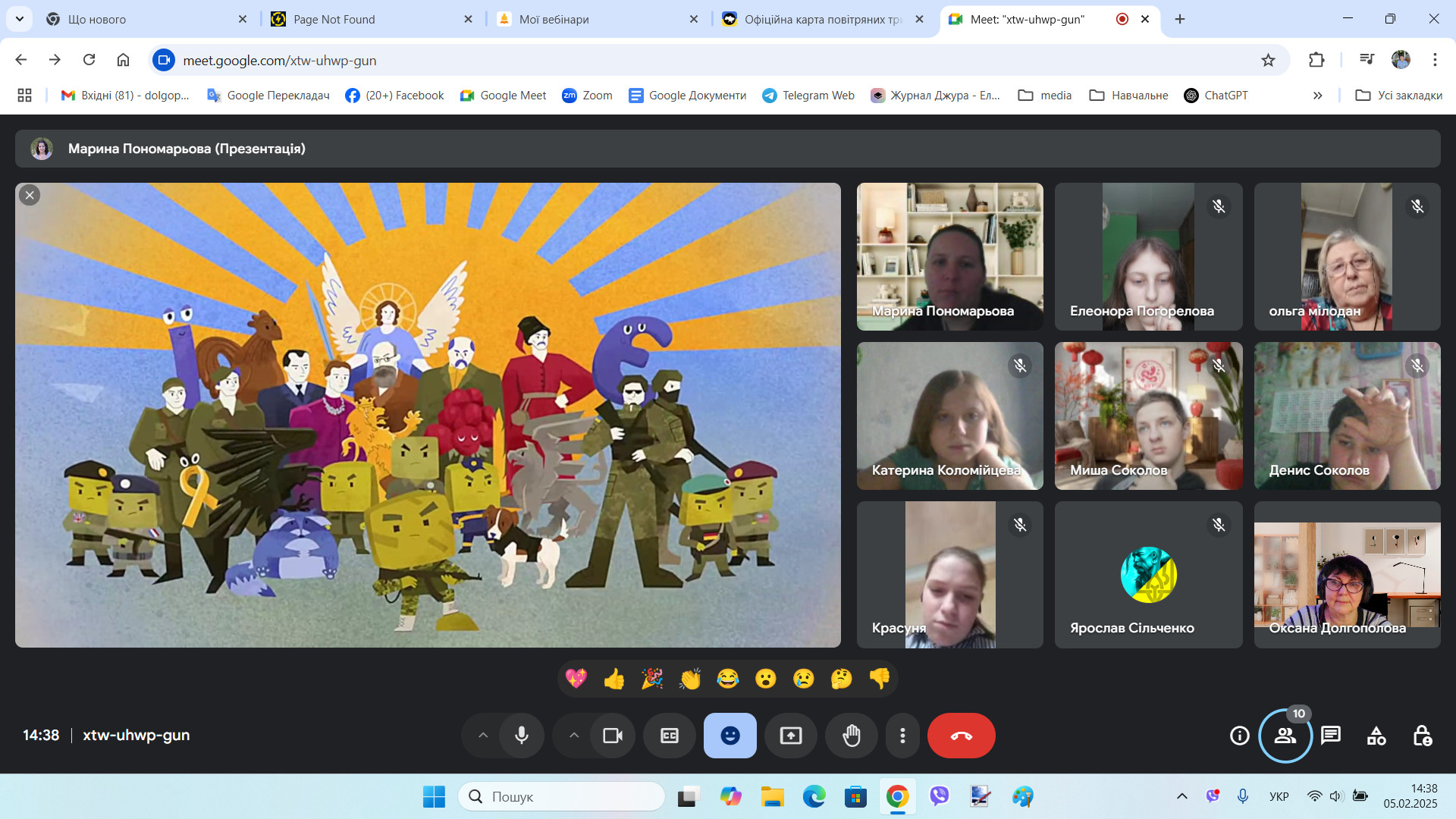This screenshot has height=819, width=1456.
Task: Open the participants people panel
Action: [1285, 736]
